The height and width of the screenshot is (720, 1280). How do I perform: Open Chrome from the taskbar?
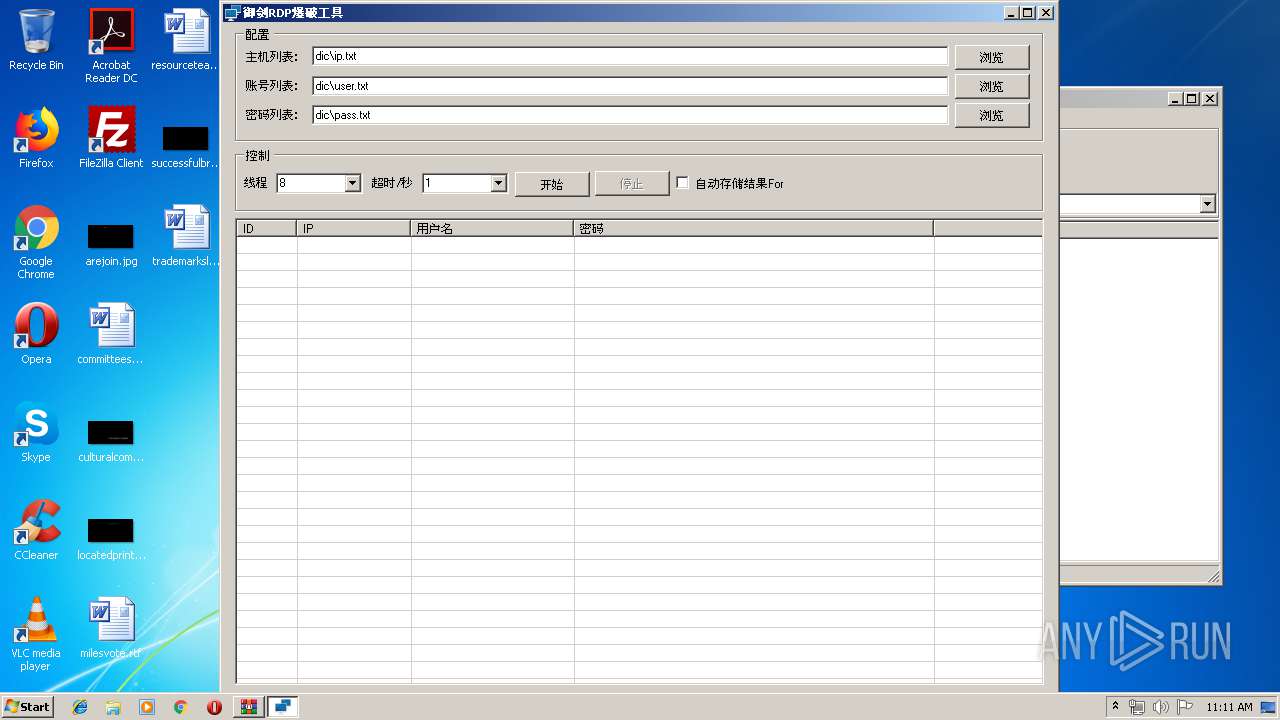tap(180, 707)
